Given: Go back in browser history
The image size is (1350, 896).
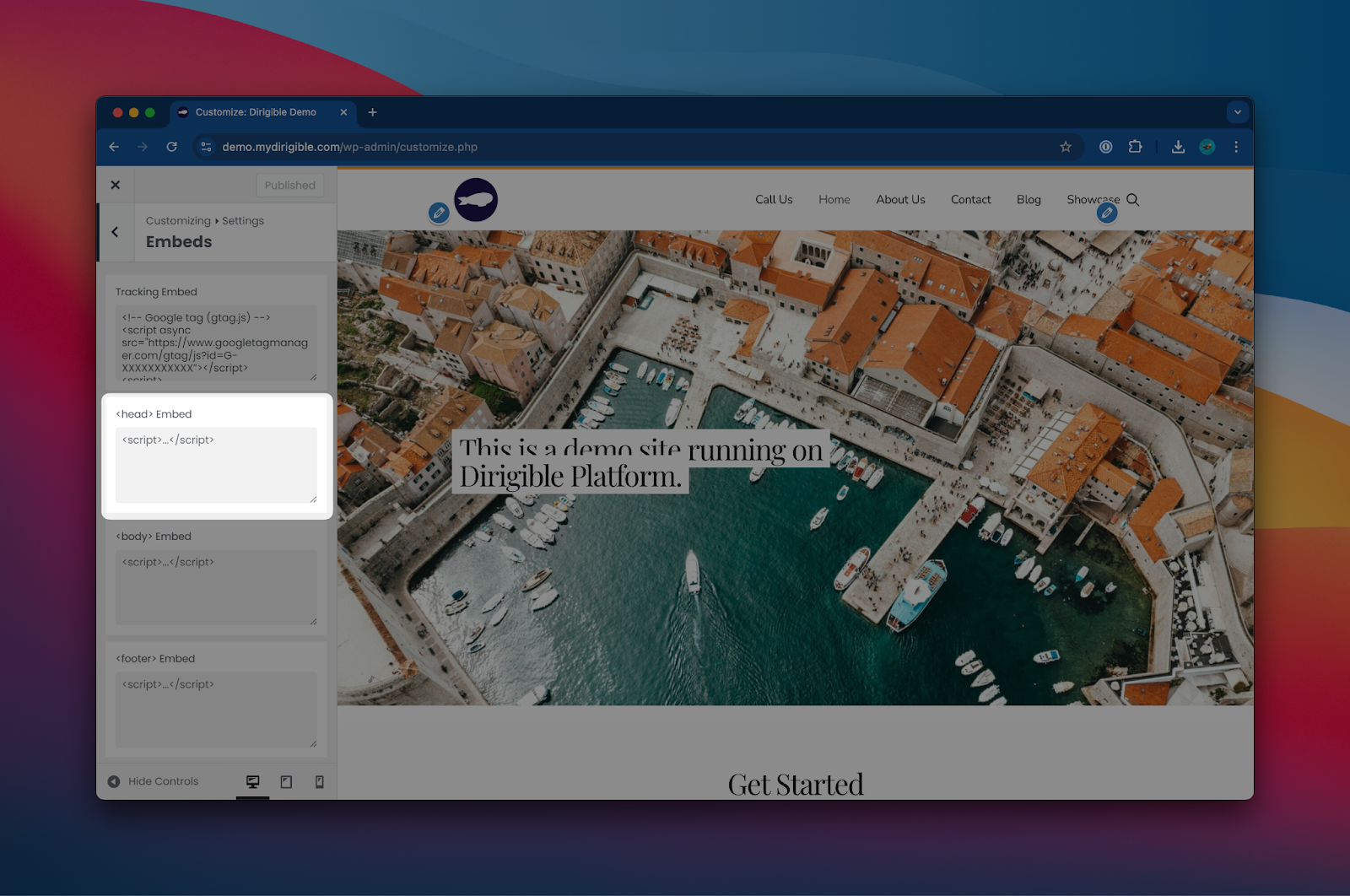Looking at the screenshot, I should [114, 147].
